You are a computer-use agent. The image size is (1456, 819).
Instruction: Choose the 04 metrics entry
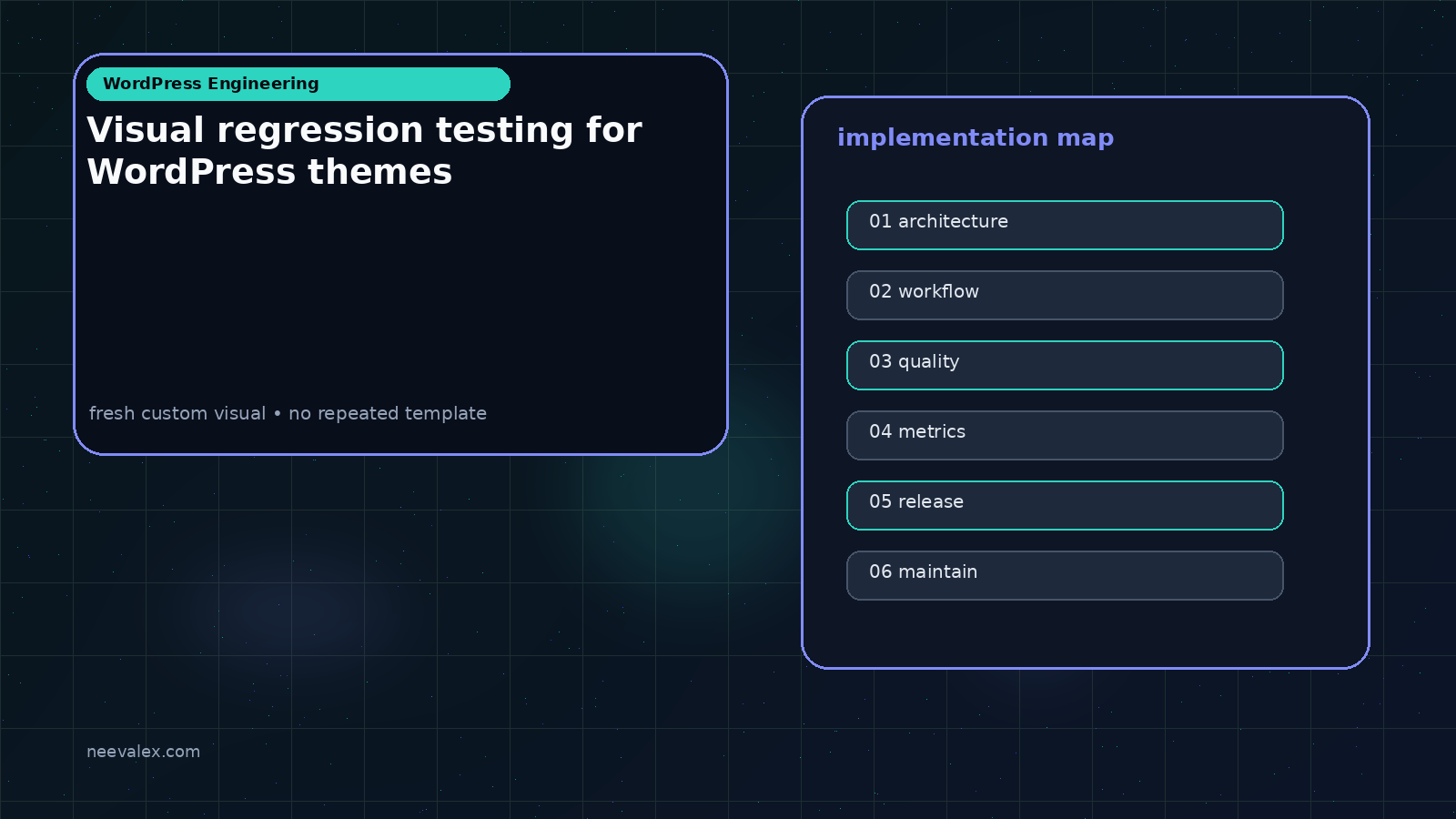pyautogui.click(x=1065, y=435)
